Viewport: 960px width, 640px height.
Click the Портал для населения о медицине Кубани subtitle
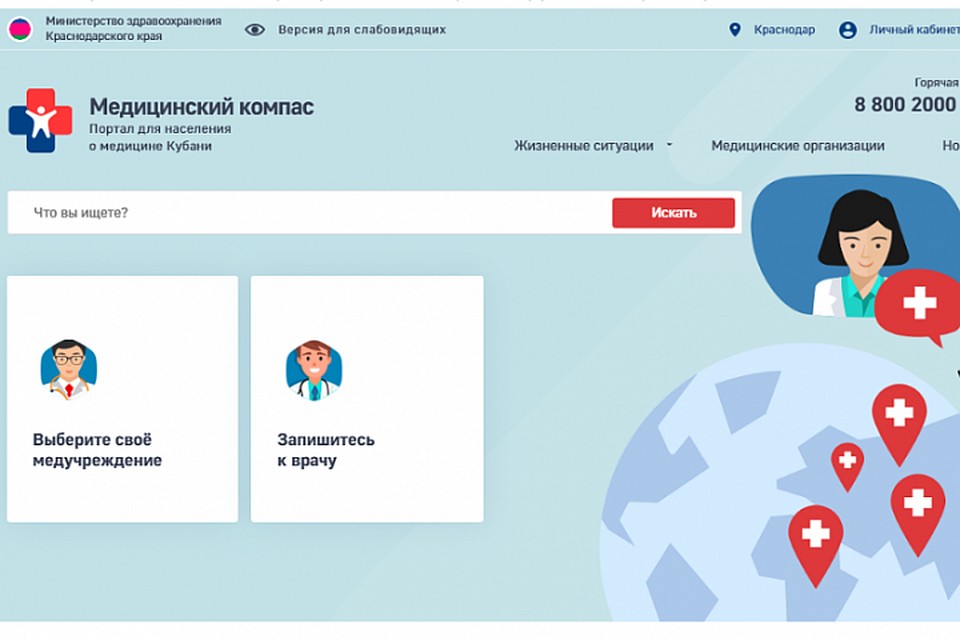160,137
